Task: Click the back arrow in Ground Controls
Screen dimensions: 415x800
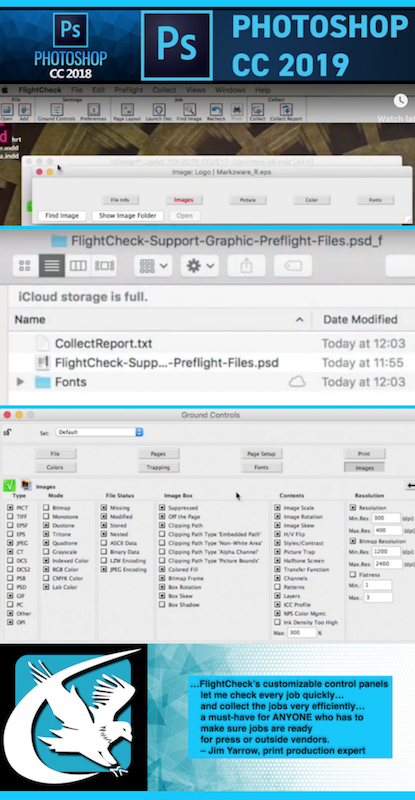Action: click(410, 486)
